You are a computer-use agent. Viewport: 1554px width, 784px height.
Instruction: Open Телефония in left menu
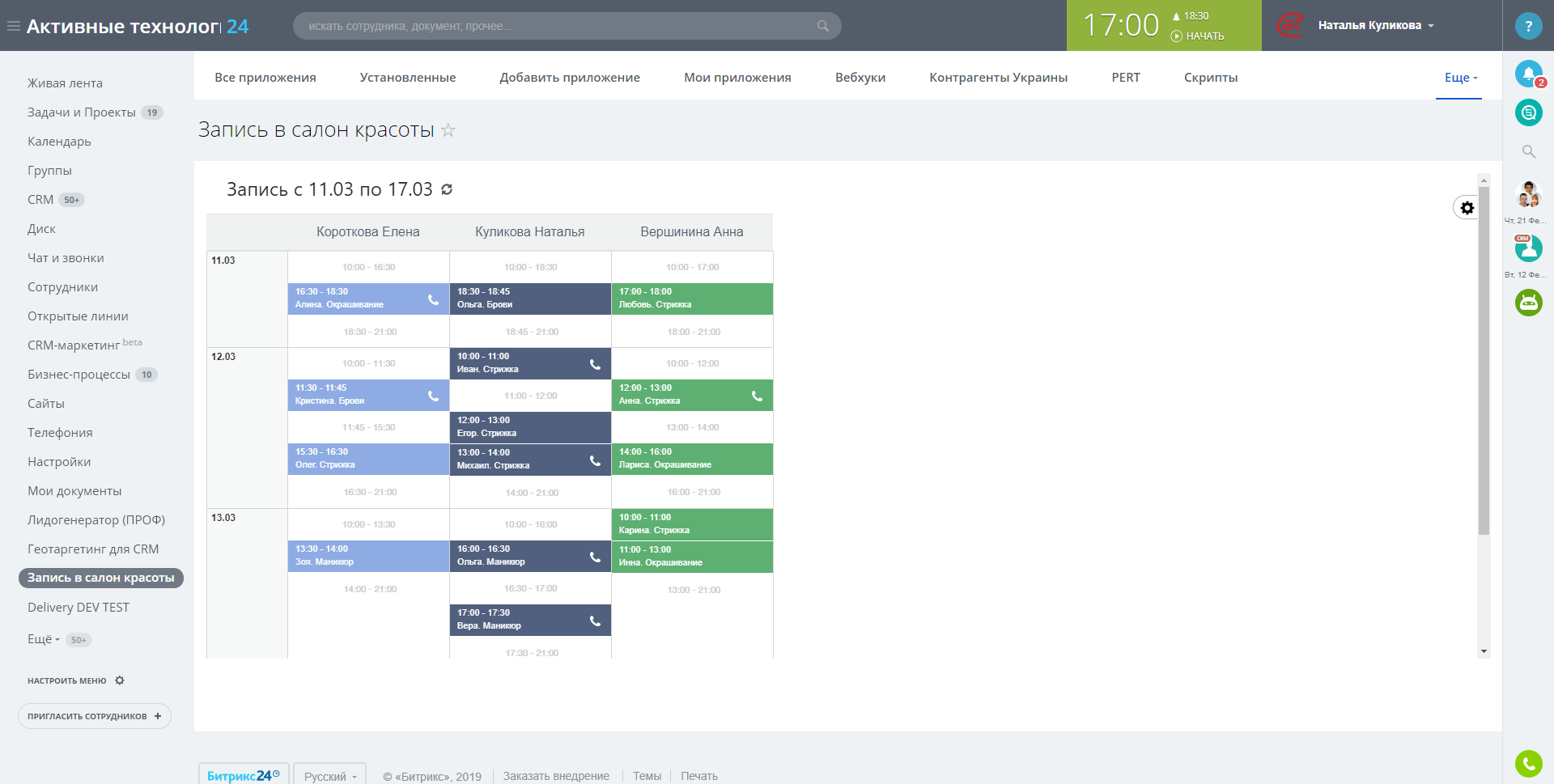tap(60, 433)
